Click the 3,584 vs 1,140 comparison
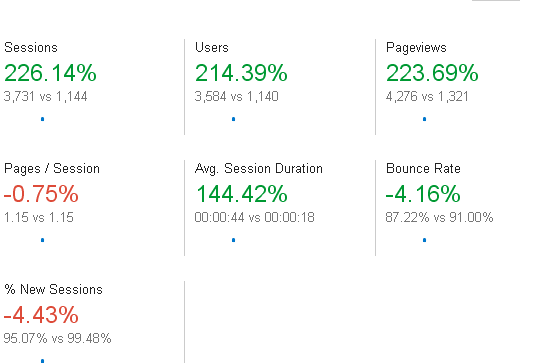The image size is (553, 363). [x=237, y=96]
